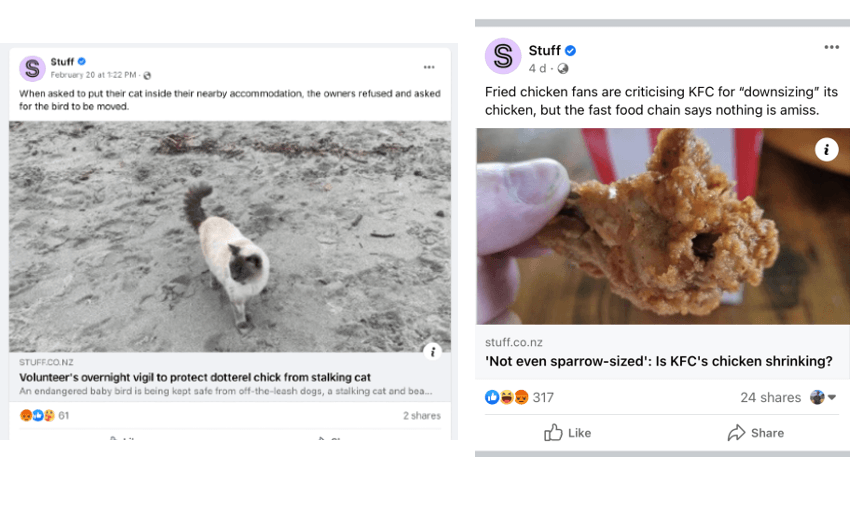
Task: Expand the profile switcher beside 24 shares
Action: click(823, 397)
